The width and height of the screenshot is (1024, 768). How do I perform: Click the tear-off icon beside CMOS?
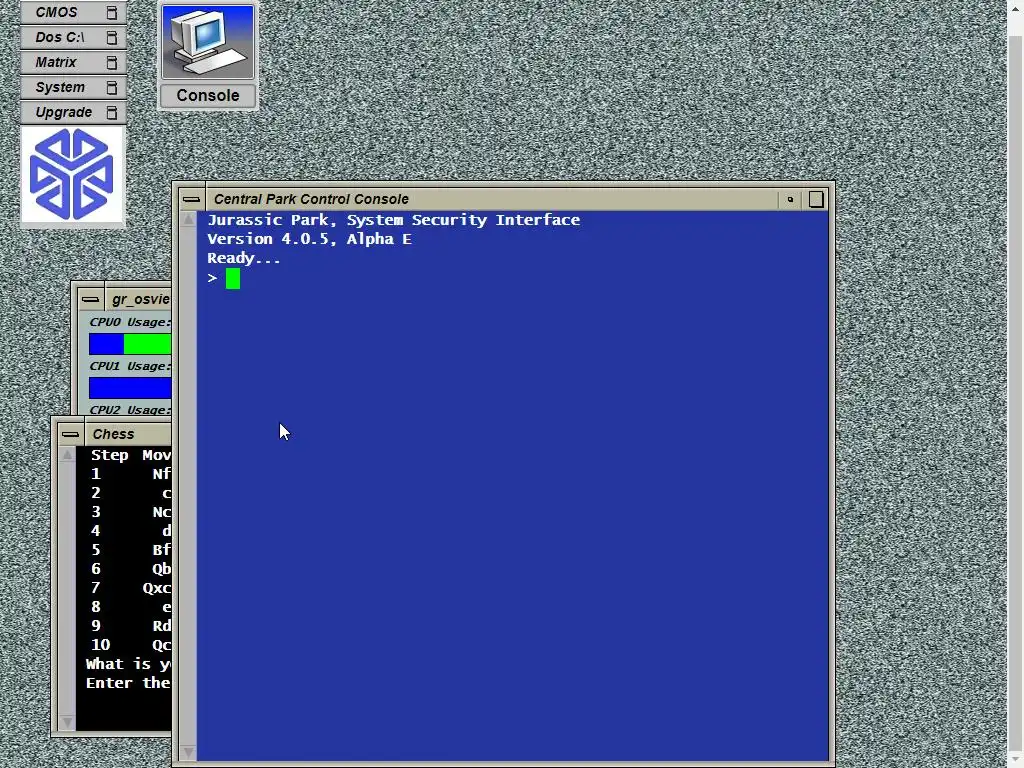(x=112, y=12)
